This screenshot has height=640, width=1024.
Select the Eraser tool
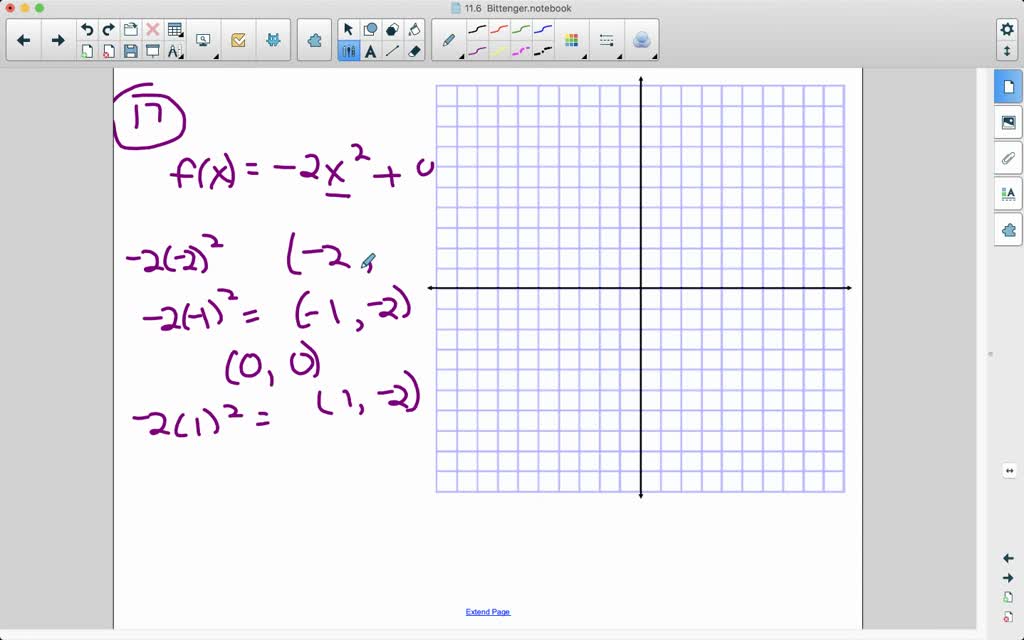[415, 51]
